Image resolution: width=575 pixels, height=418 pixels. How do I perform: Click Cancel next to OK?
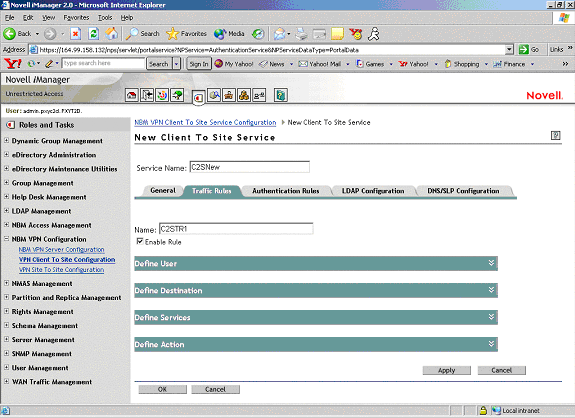point(216,389)
